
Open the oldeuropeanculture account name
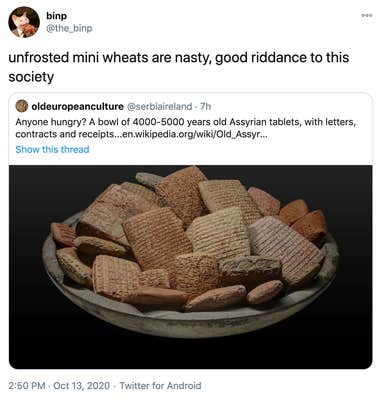[x=77, y=106]
